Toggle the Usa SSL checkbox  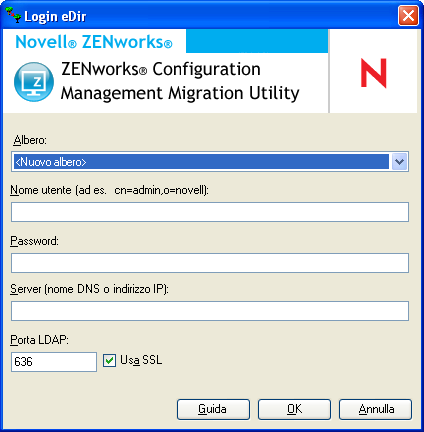tap(109, 360)
